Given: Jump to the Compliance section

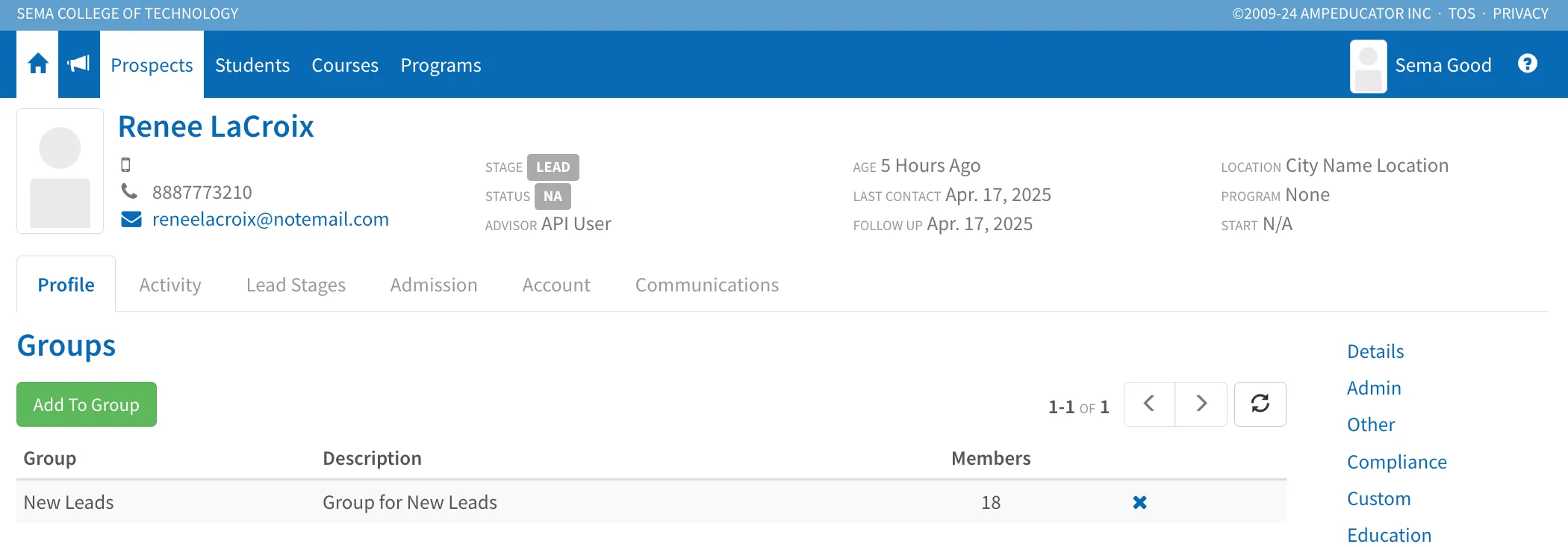Looking at the screenshot, I should coord(1397,462).
